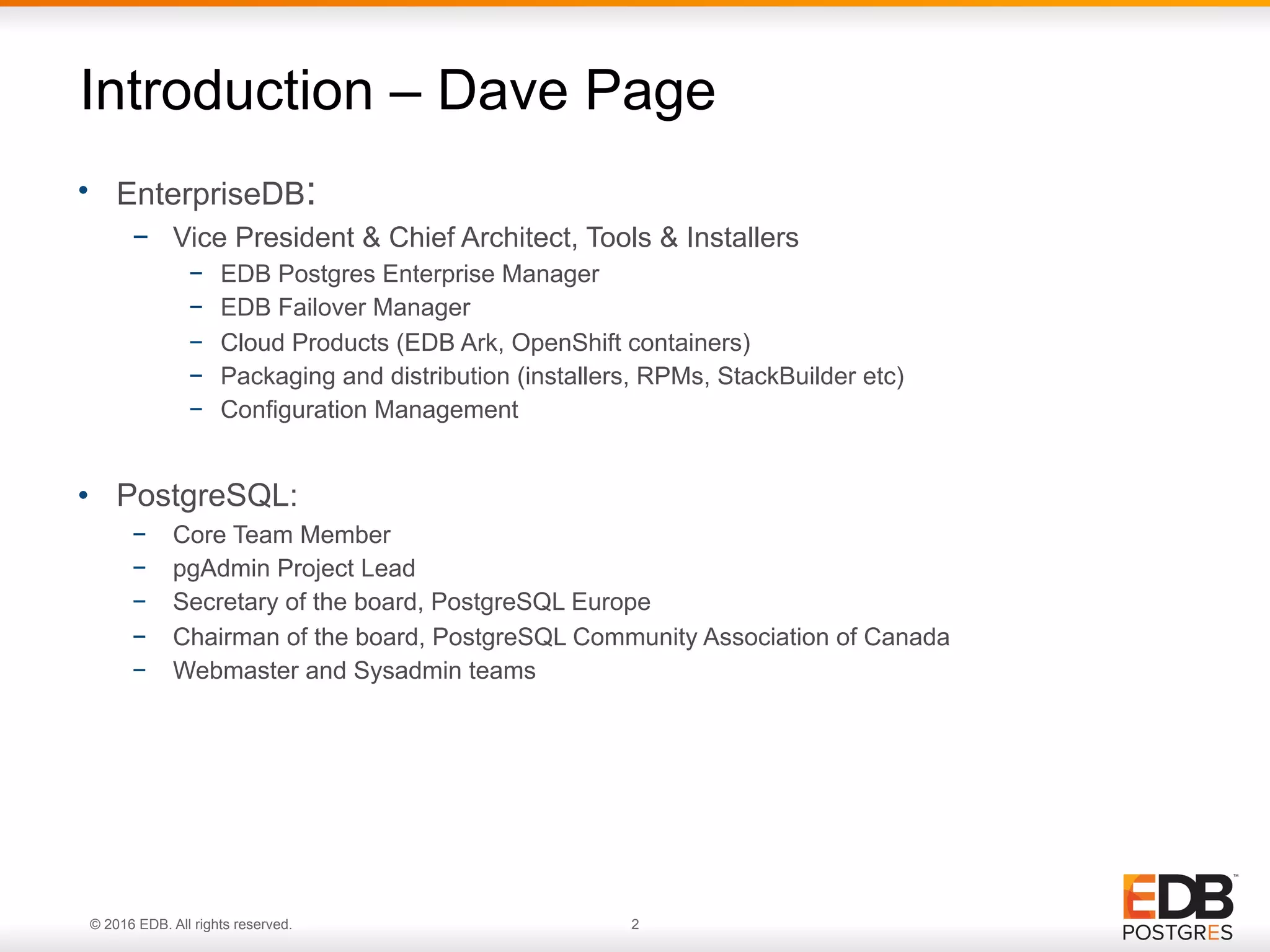1270x952 pixels.
Task: Click the 'PostgreSQL:' bullet heading
Action: coord(207,495)
